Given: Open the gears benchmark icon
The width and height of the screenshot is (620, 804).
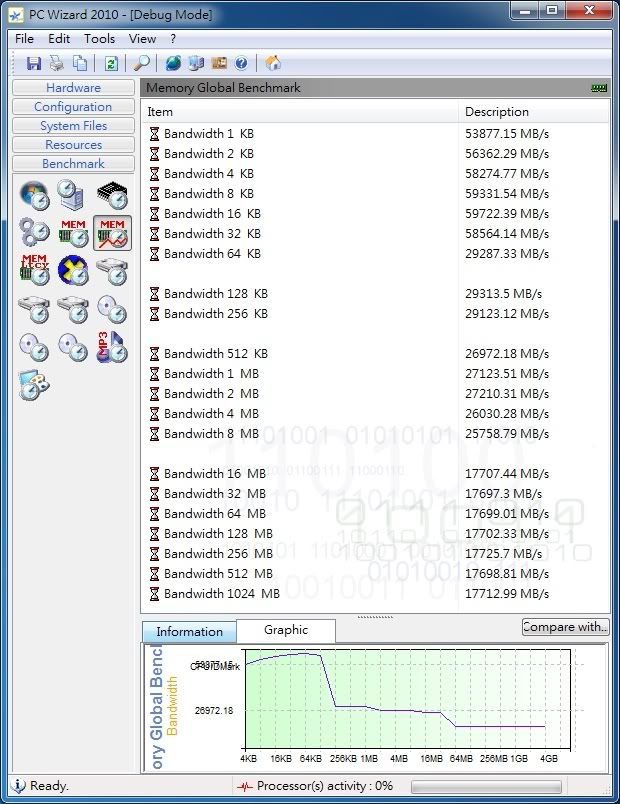Looking at the screenshot, I should pyautogui.click(x=34, y=232).
